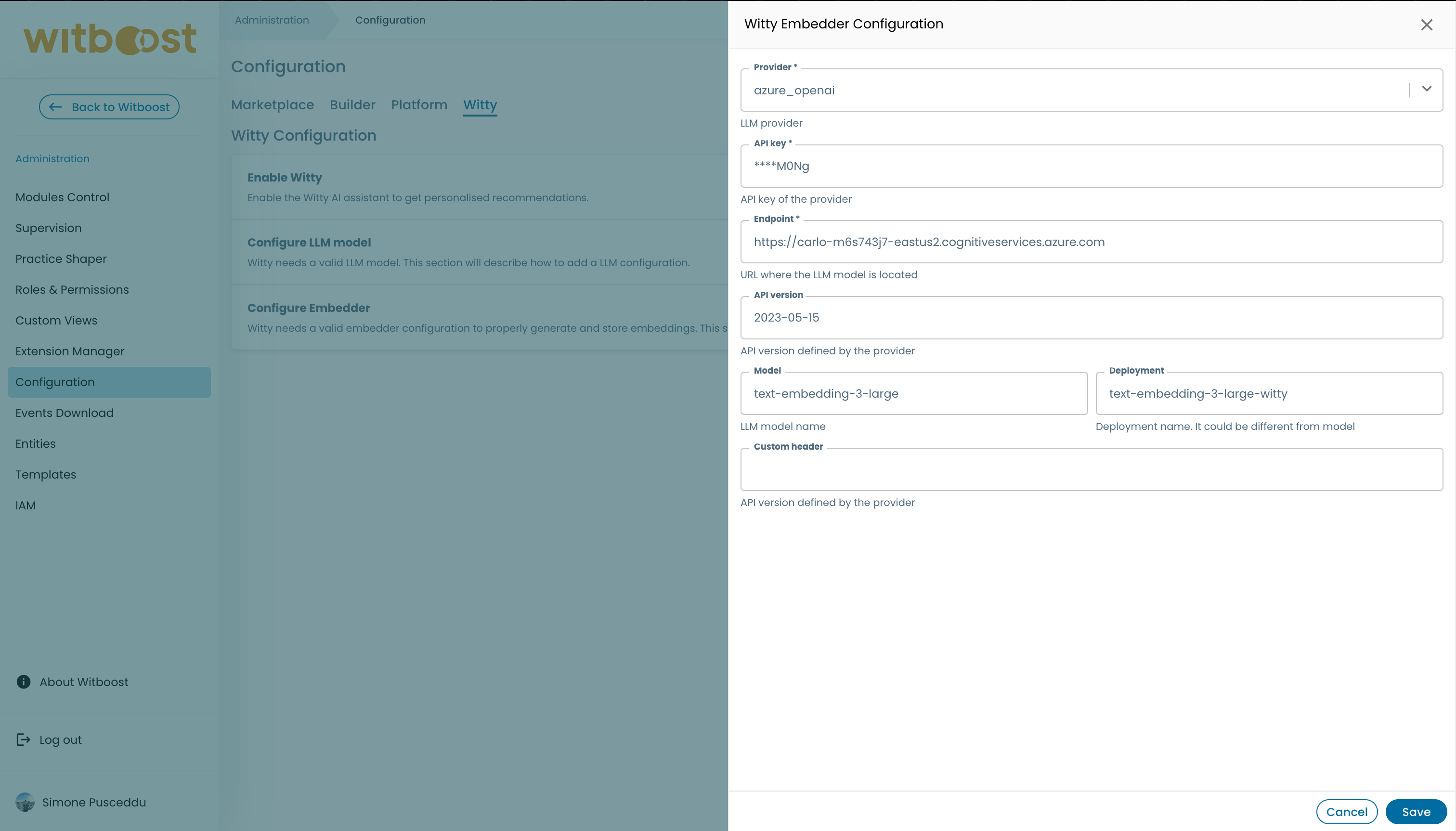Click the 'LLM provider' helper text

pos(771,123)
